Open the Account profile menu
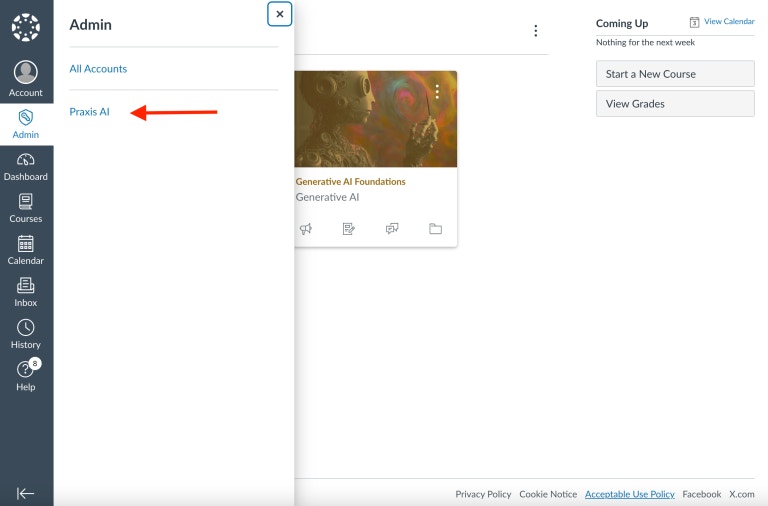The image size is (768, 506). [x=26, y=78]
